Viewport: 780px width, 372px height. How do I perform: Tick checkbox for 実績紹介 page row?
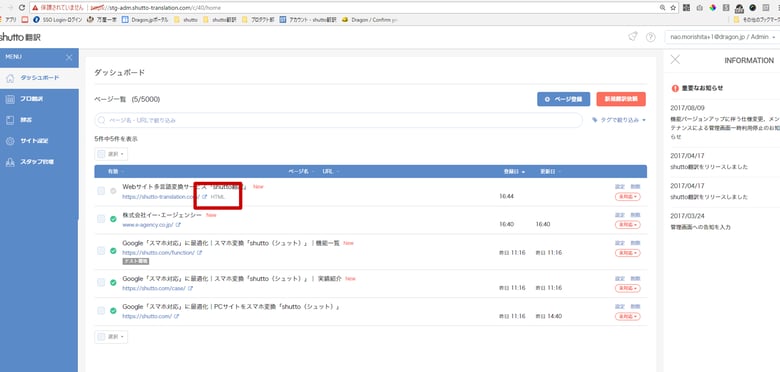101,282
